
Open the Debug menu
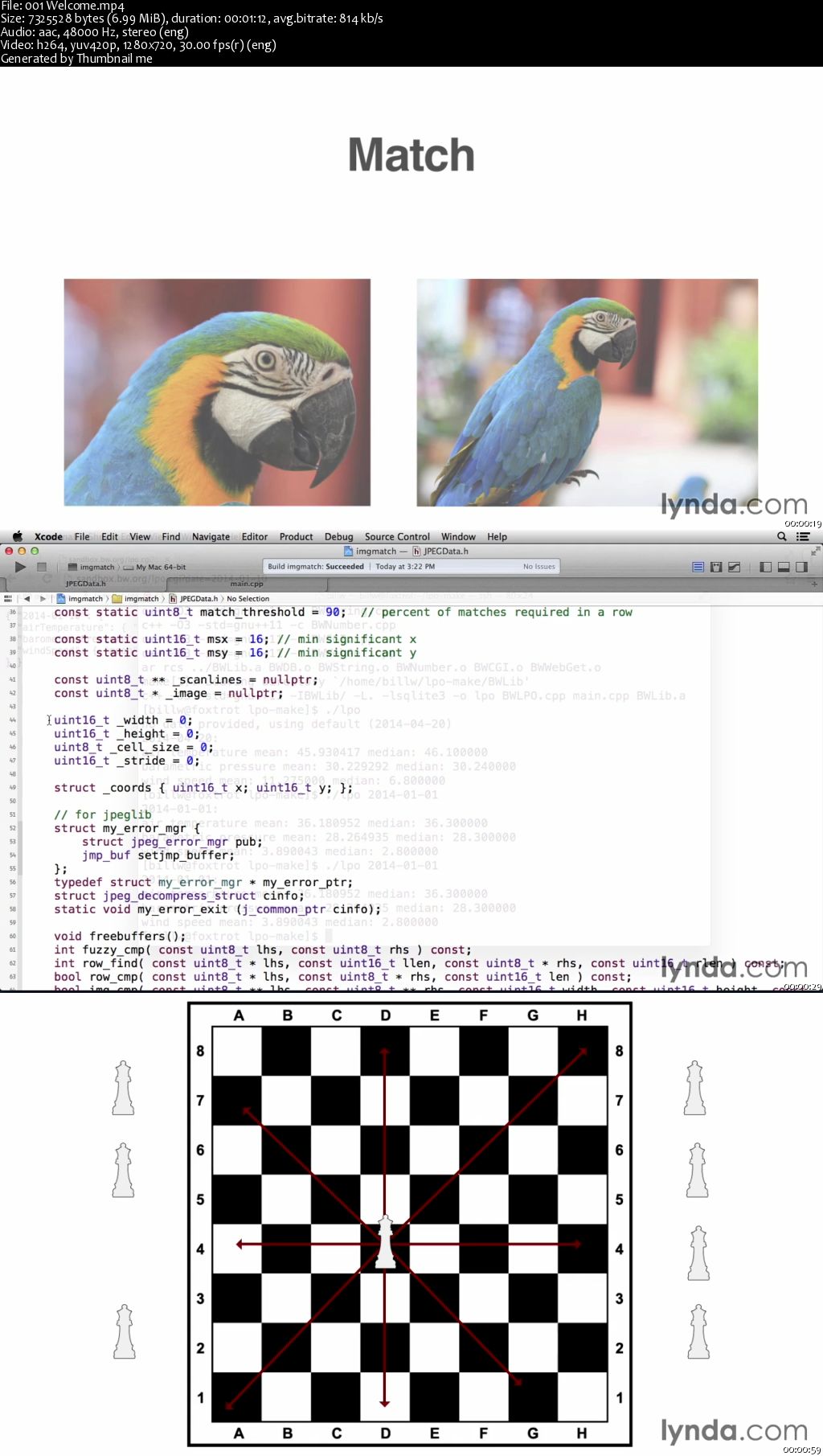coord(338,536)
